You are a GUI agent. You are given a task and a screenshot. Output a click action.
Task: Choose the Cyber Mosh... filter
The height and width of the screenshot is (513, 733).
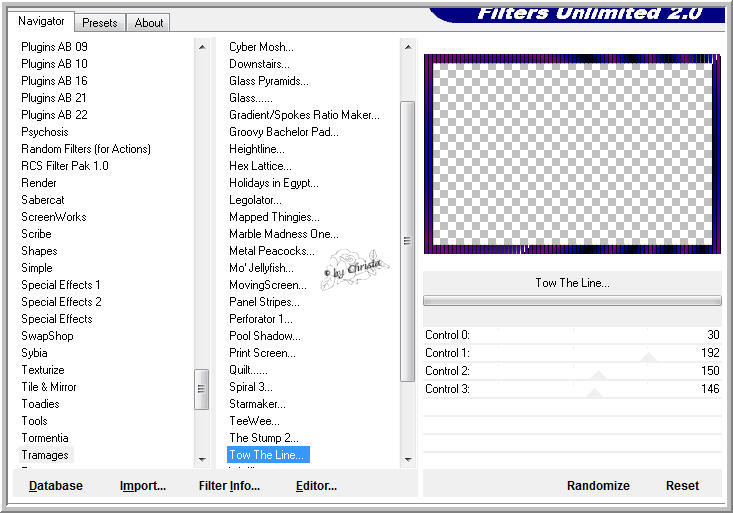(261, 47)
